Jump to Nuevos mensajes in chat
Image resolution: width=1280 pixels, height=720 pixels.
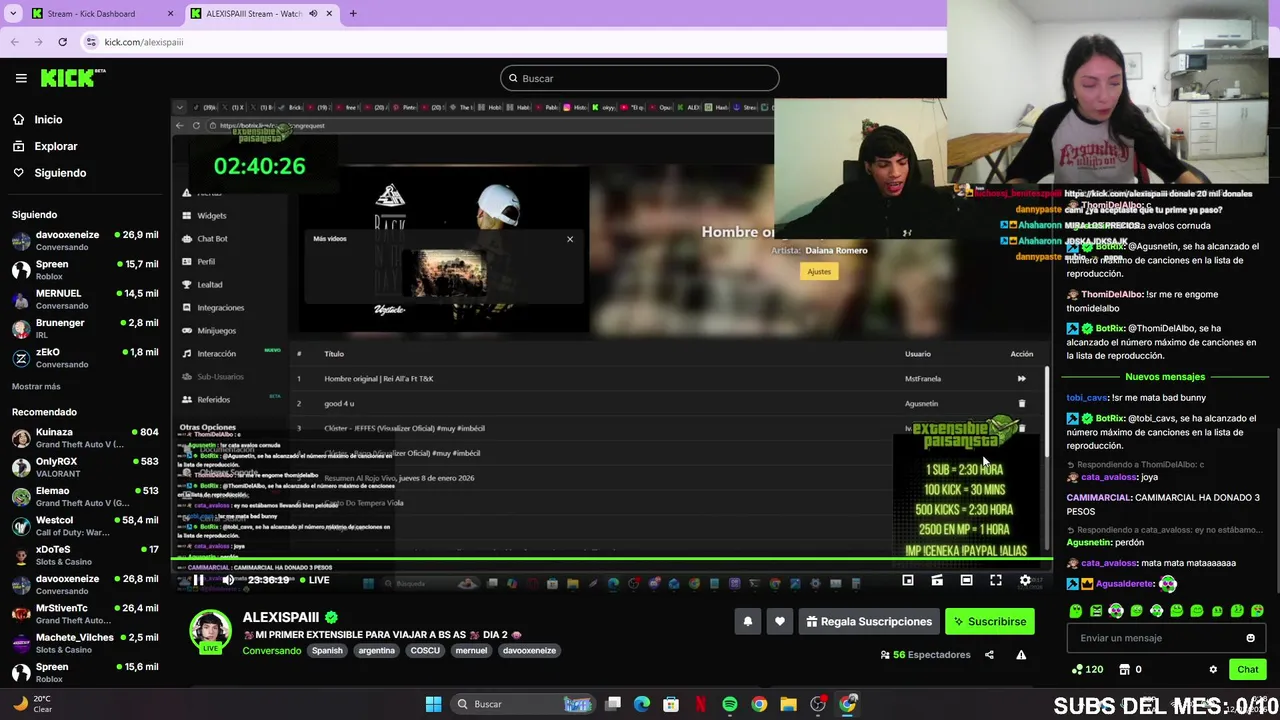click(x=1165, y=377)
